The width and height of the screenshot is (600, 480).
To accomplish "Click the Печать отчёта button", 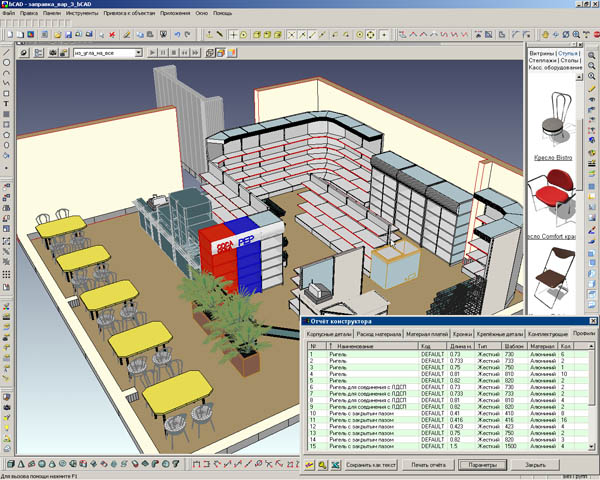I will [428, 465].
